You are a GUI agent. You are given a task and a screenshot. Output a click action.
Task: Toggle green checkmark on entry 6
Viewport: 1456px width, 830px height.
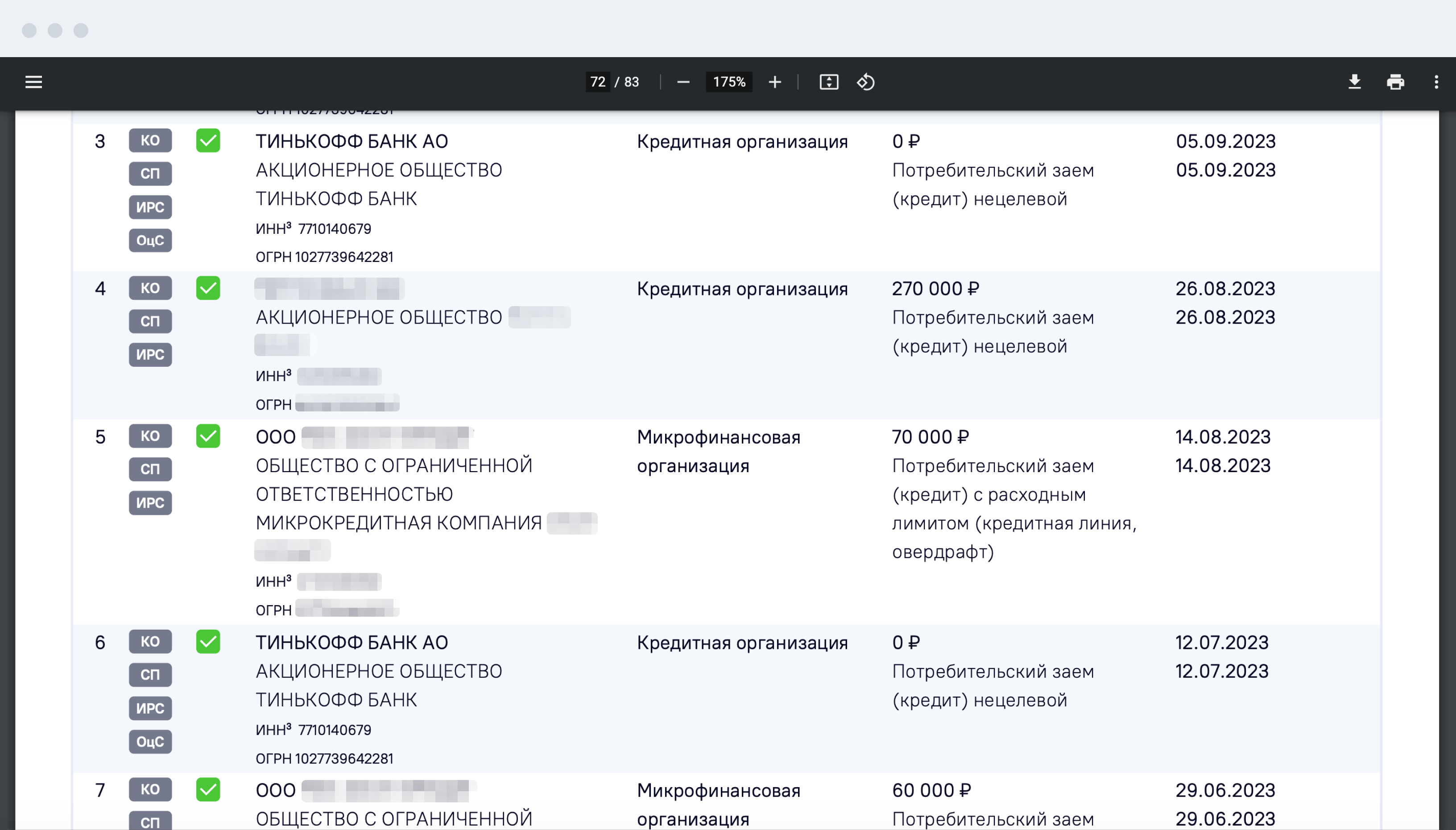(x=207, y=641)
